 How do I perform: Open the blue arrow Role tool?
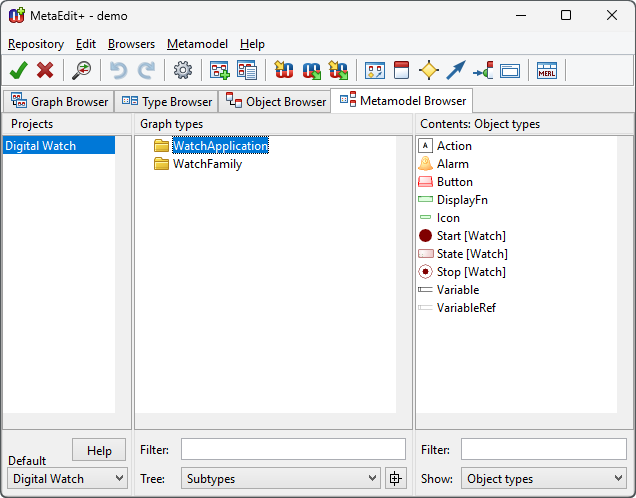456,70
